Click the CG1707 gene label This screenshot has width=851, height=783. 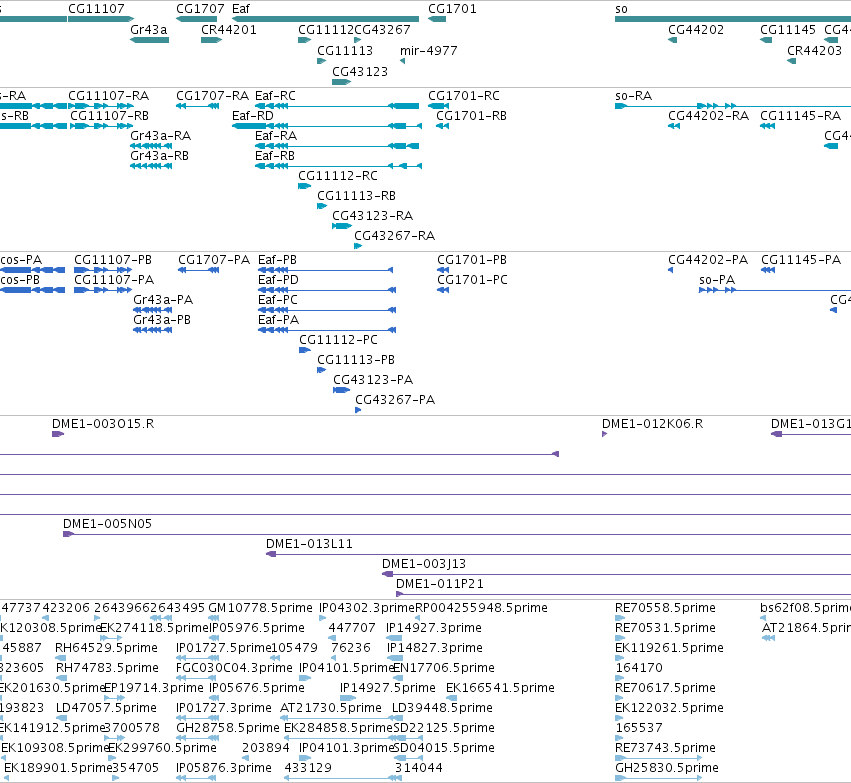200,9
